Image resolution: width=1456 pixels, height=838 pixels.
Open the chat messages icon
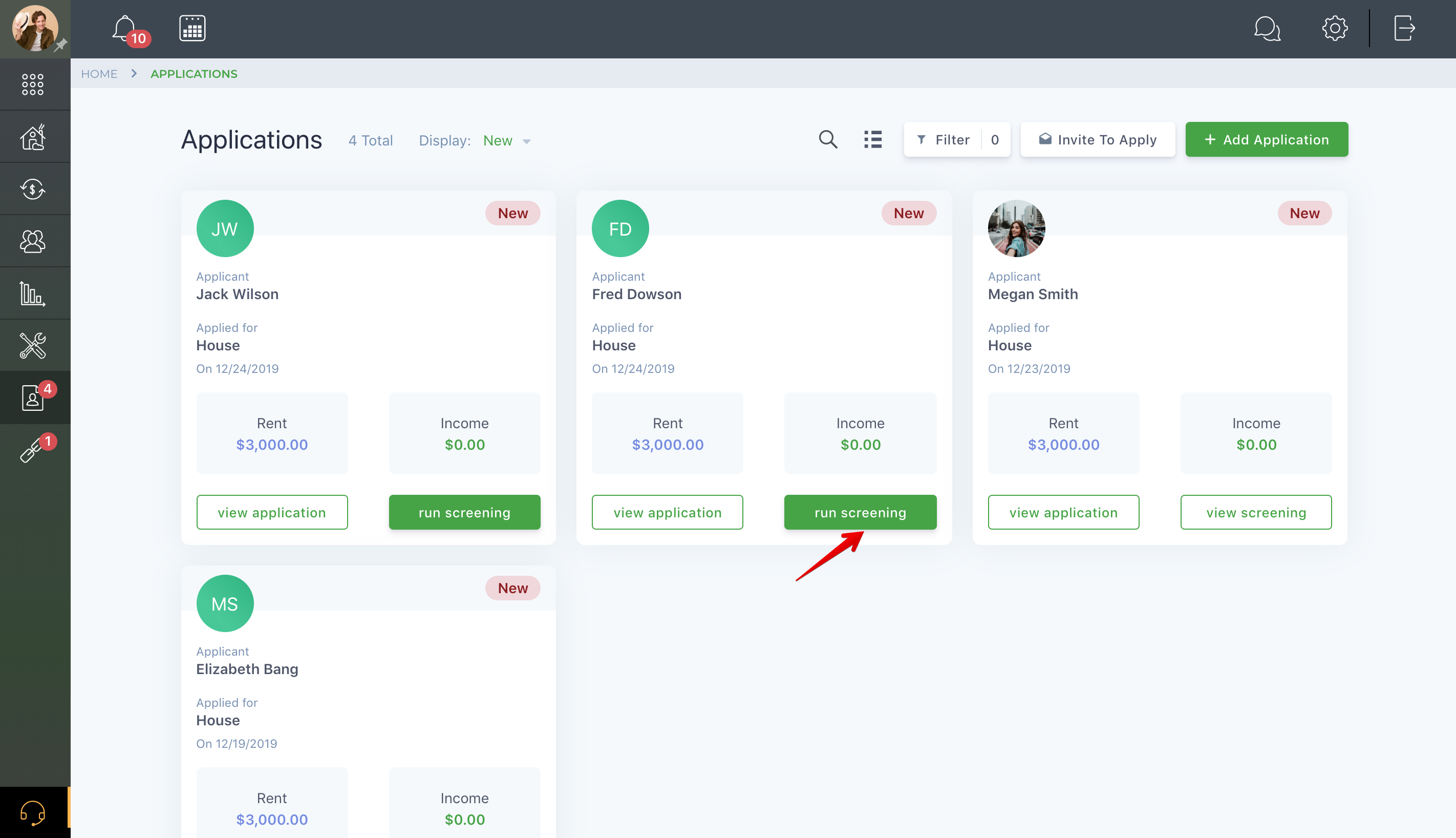1267,28
